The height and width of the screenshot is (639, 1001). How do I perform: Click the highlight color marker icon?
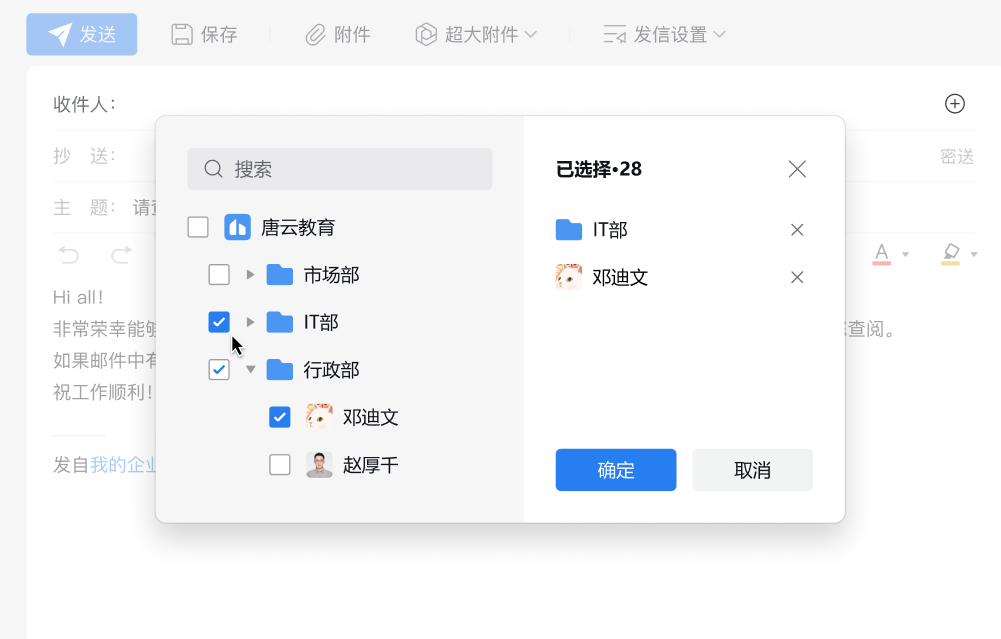tap(951, 254)
